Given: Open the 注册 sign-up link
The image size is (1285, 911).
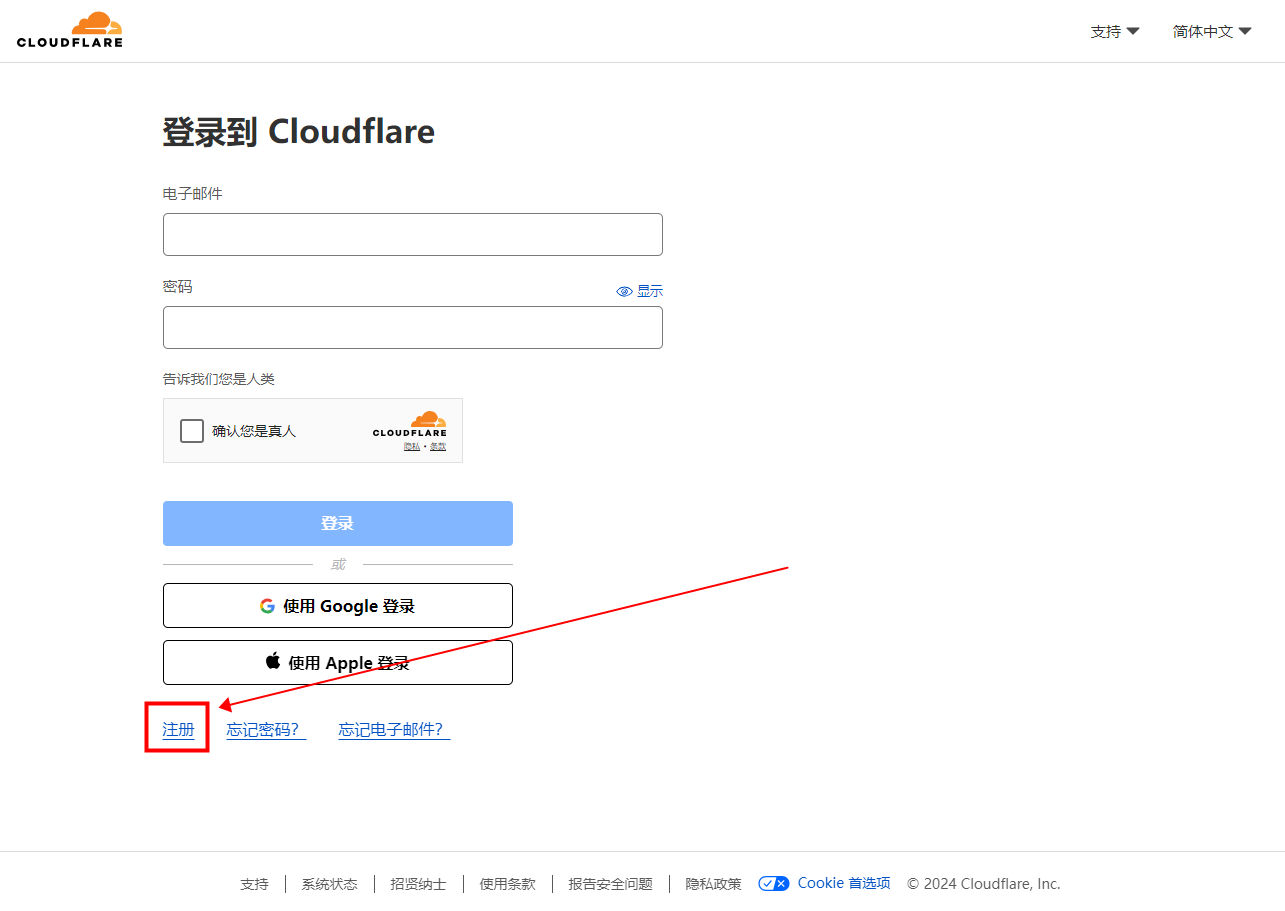Looking at the screenshot, I should click(178, 729).
